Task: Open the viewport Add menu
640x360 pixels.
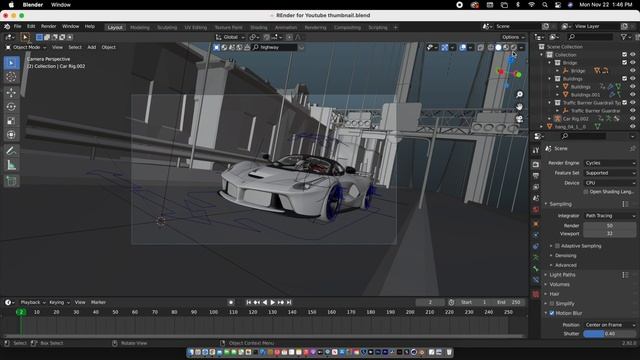Action: pos(92,47)
